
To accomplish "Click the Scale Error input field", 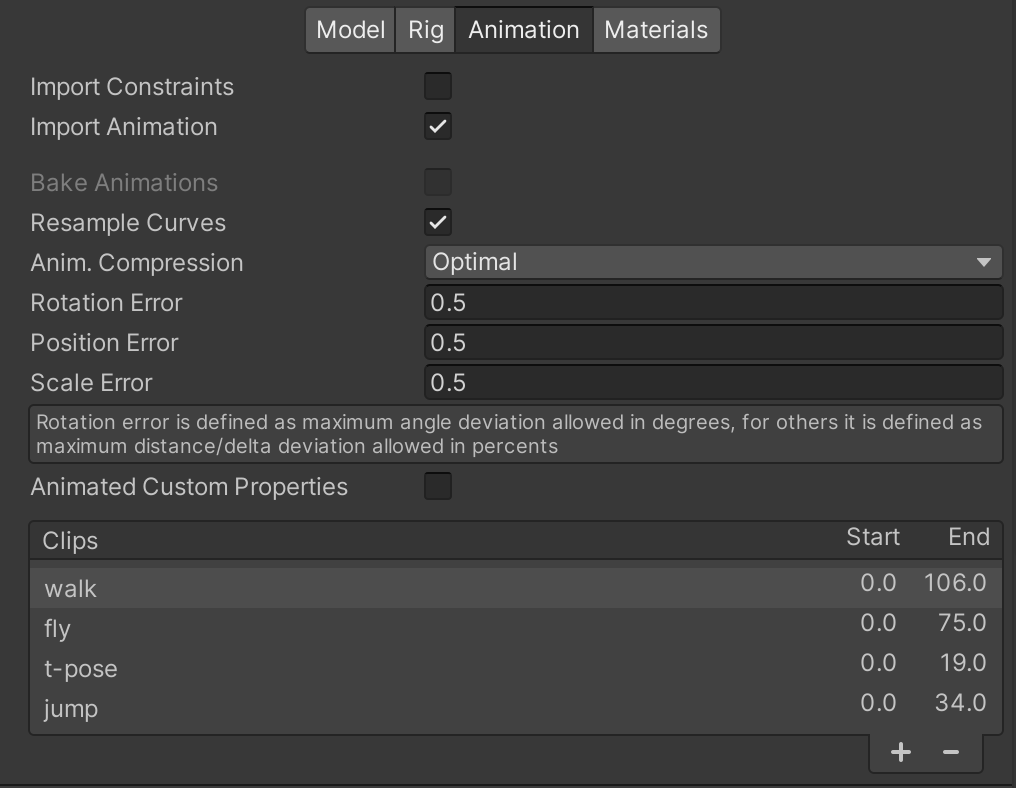I will (713, 382).
